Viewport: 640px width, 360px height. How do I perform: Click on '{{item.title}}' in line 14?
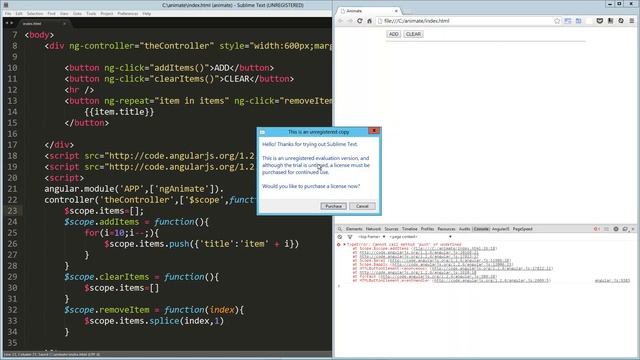point(119,112)
